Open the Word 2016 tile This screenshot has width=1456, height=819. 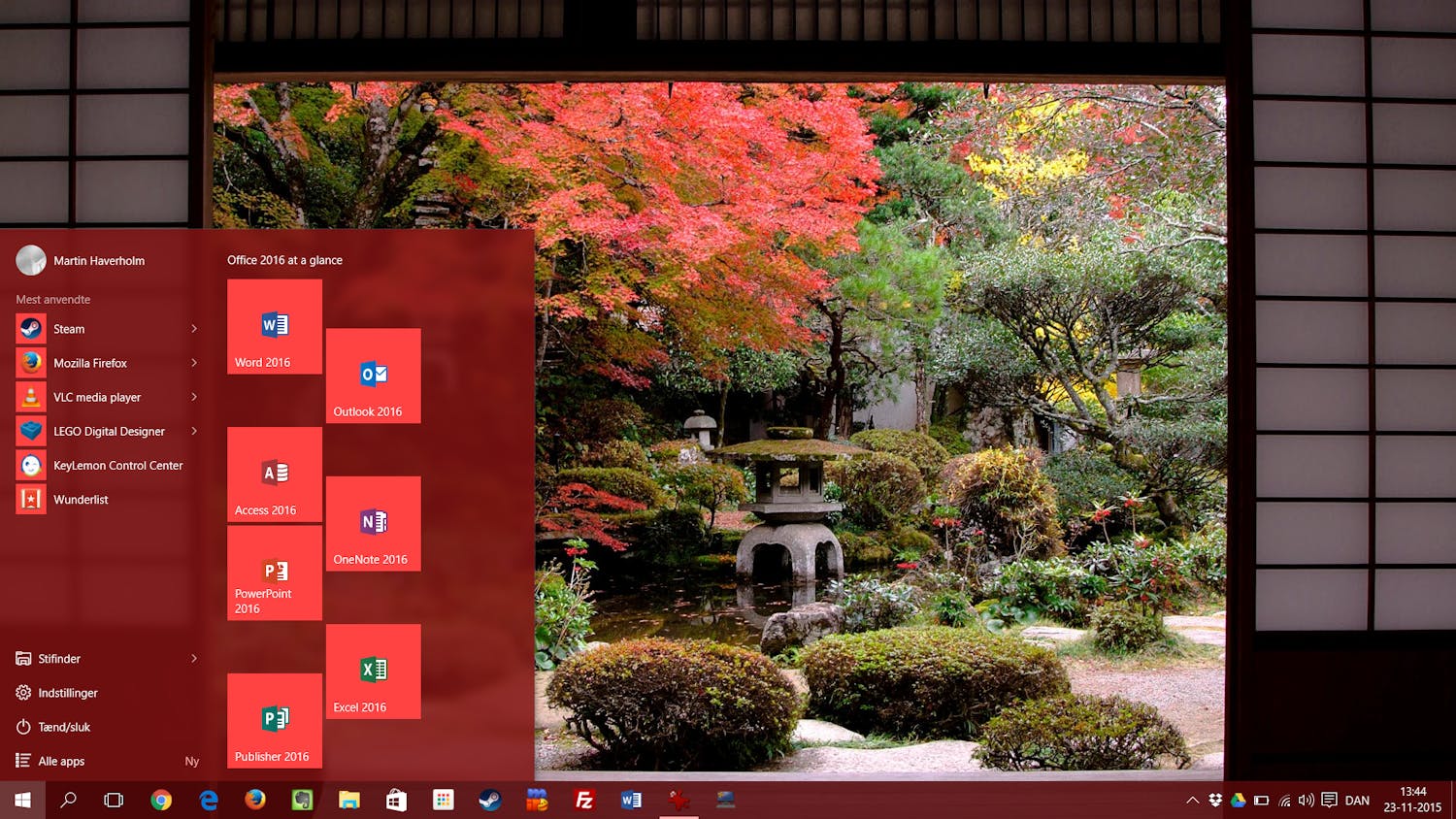[x=274, y=326]
